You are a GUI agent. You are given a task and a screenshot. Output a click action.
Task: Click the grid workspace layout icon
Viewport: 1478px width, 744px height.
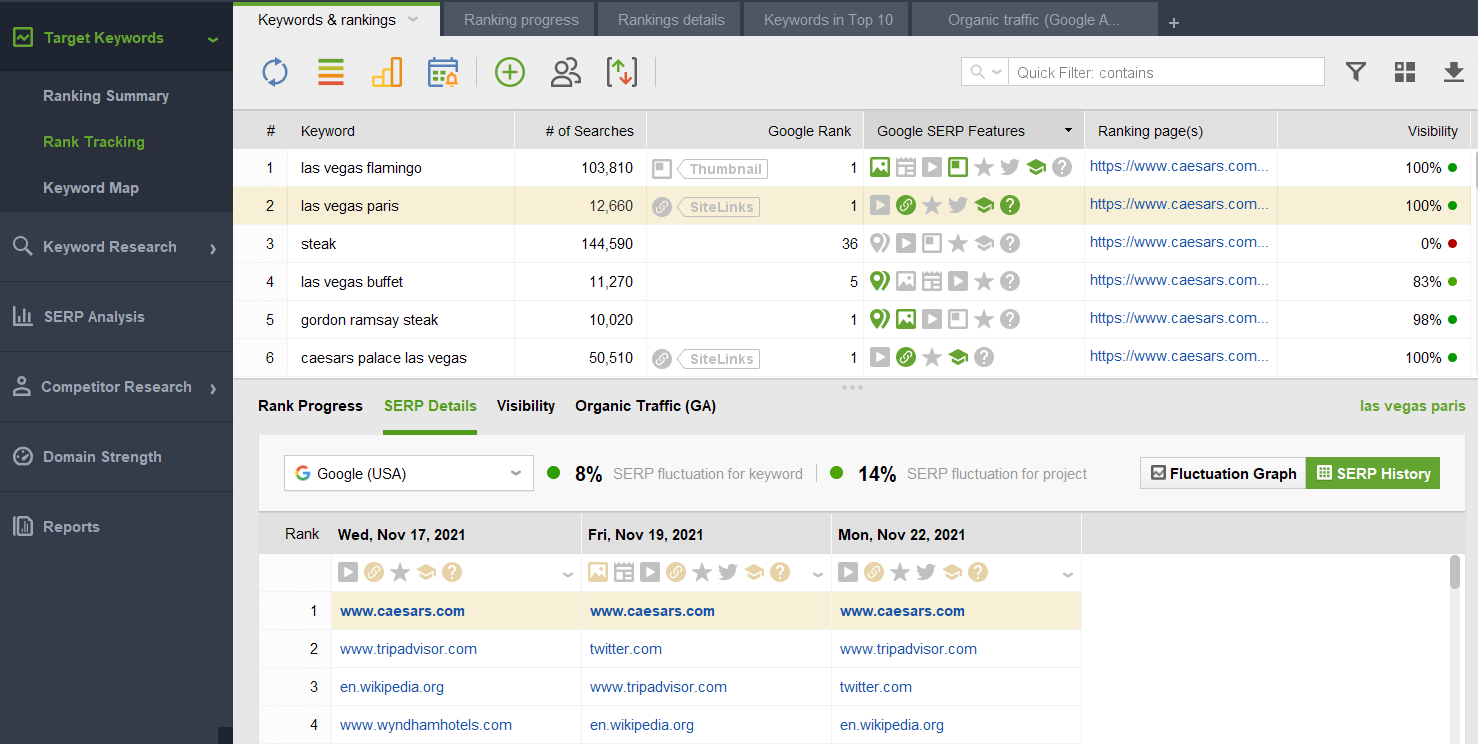1405,72
